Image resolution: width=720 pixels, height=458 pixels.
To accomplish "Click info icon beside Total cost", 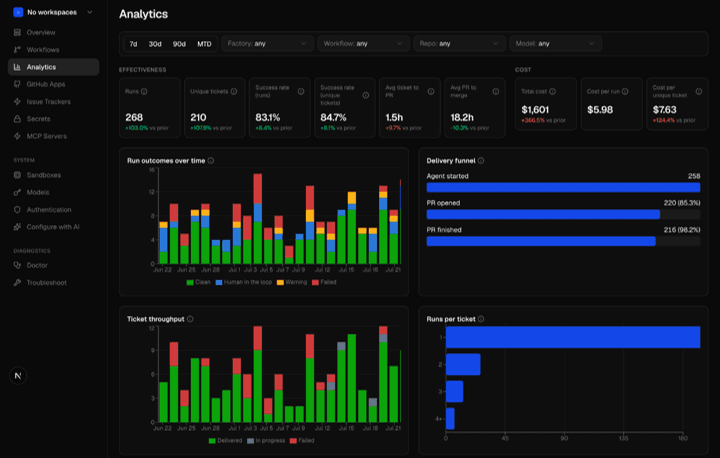I will tap(552, 91).
